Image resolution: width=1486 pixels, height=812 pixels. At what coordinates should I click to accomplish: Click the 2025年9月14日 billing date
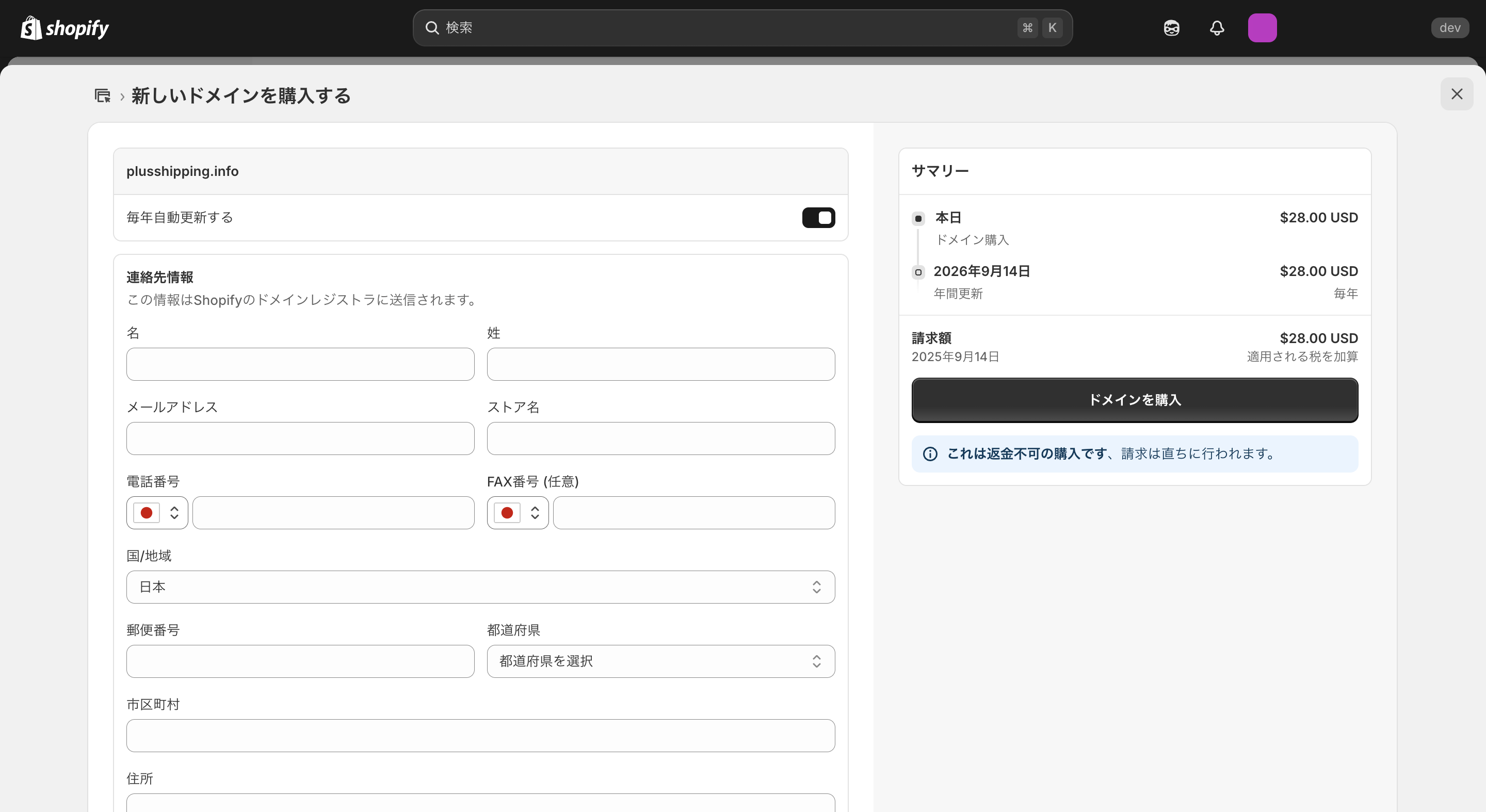click(955, 357)
